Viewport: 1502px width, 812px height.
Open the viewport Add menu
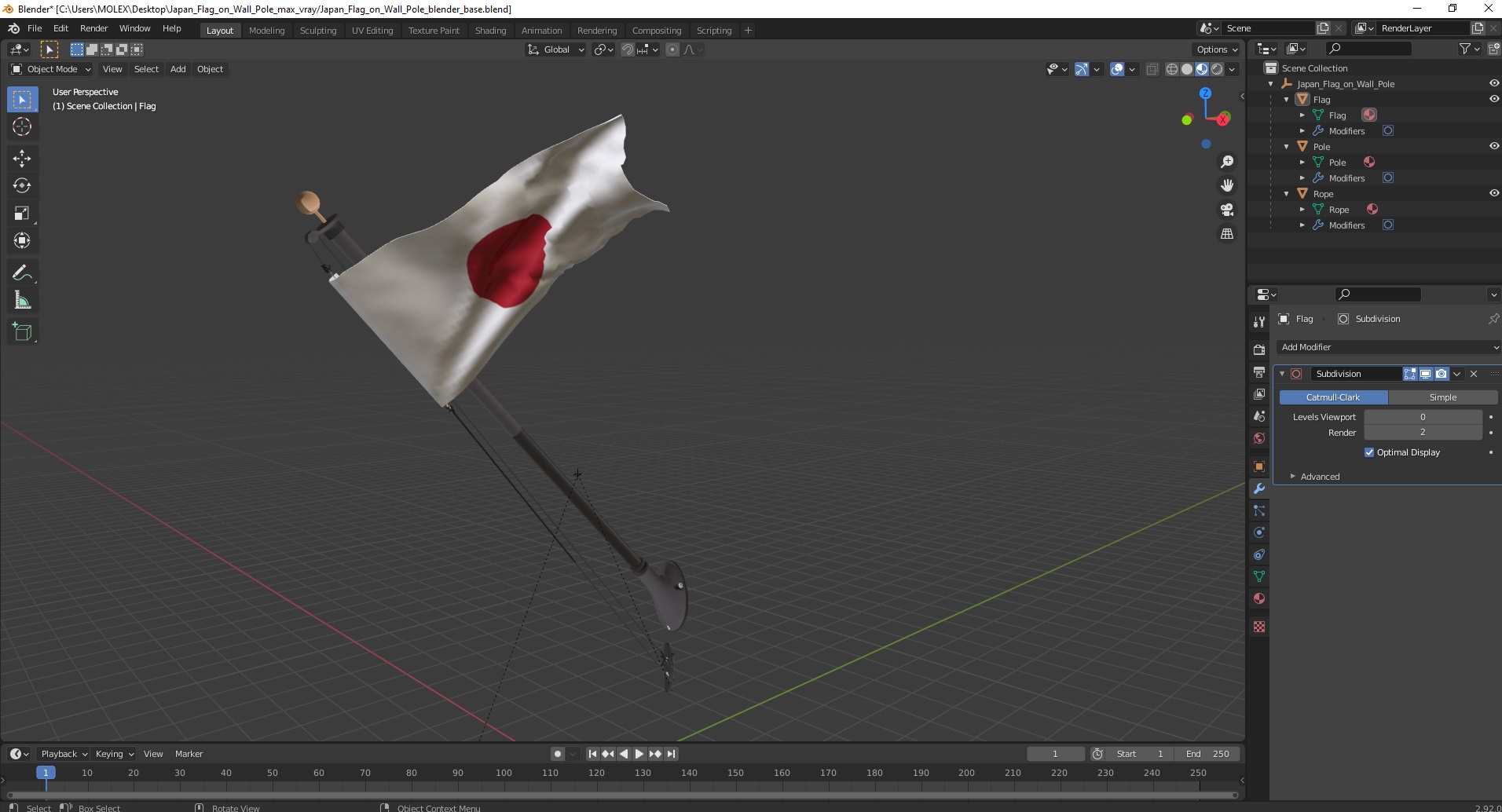tap(178, 69)
